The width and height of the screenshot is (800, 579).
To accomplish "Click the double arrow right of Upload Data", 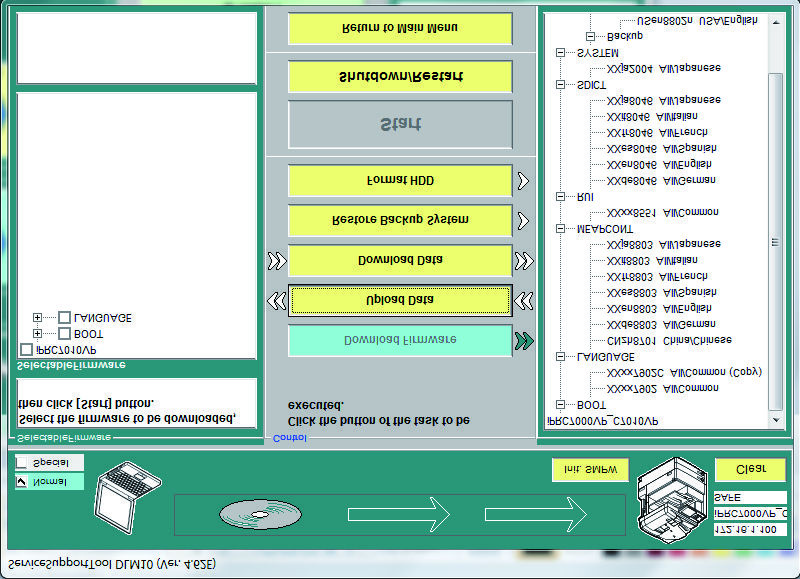I will click(524, 300).
